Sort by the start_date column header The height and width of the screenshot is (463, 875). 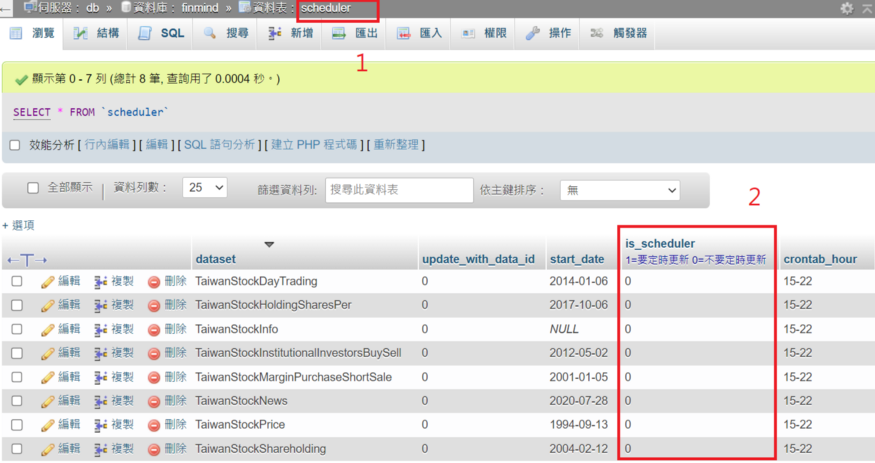tap(577, 259)
